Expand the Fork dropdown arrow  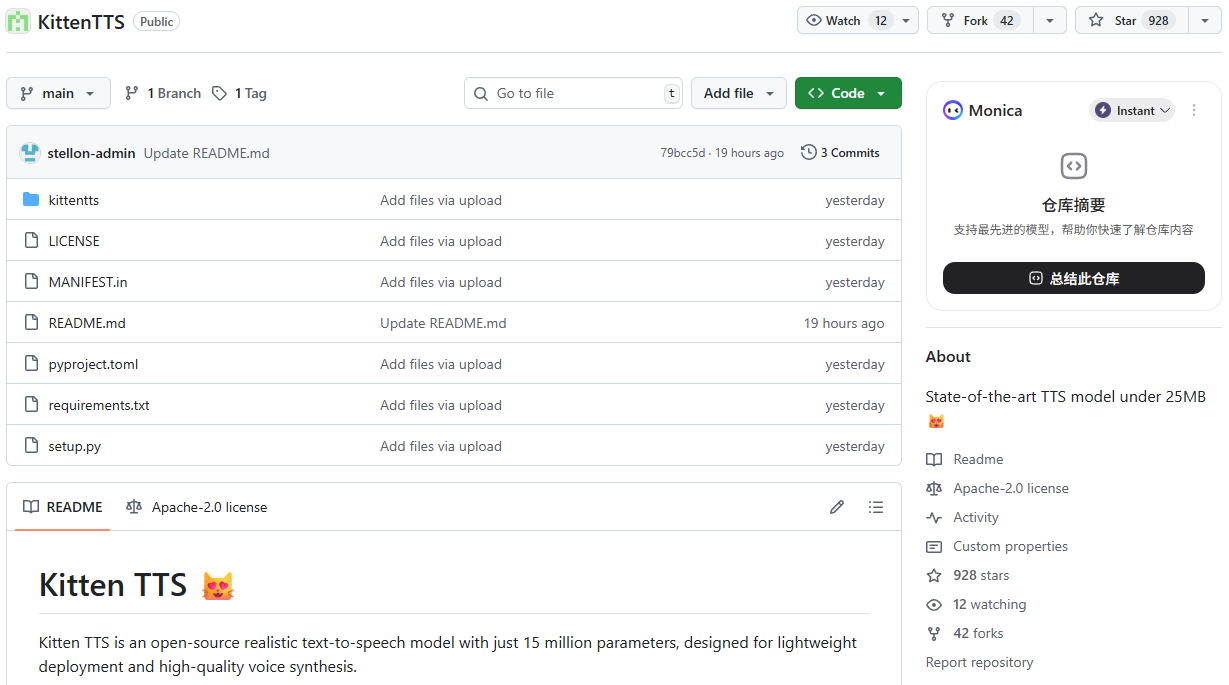tap(1050, 20)
